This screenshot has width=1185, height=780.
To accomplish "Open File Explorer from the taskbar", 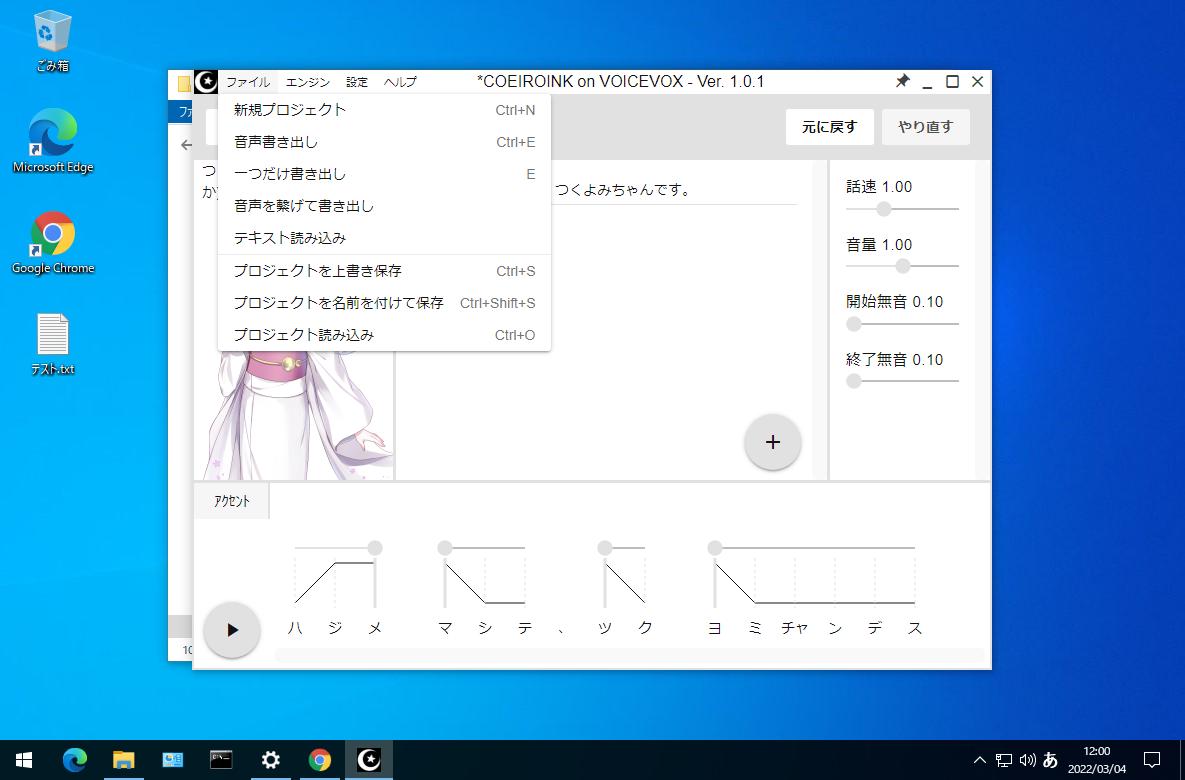I will (123, 760).
